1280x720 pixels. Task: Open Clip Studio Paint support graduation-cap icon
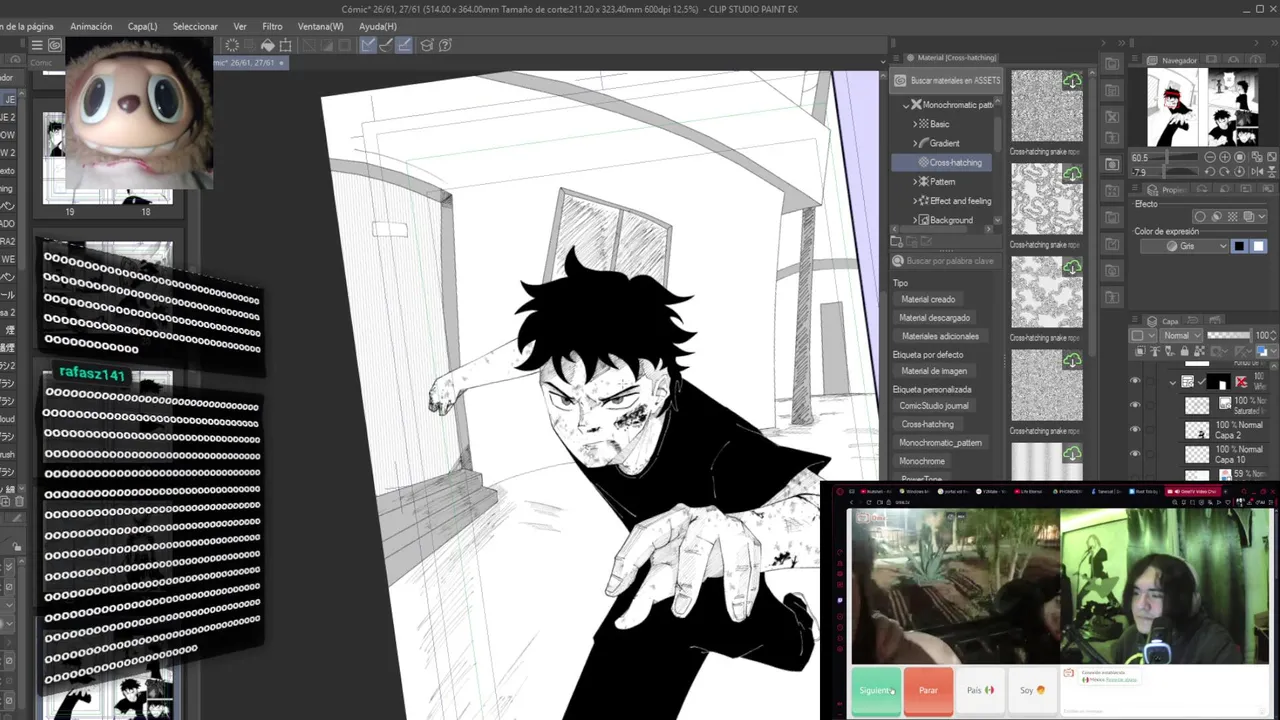pyautogui.click(x=427, y=45)
